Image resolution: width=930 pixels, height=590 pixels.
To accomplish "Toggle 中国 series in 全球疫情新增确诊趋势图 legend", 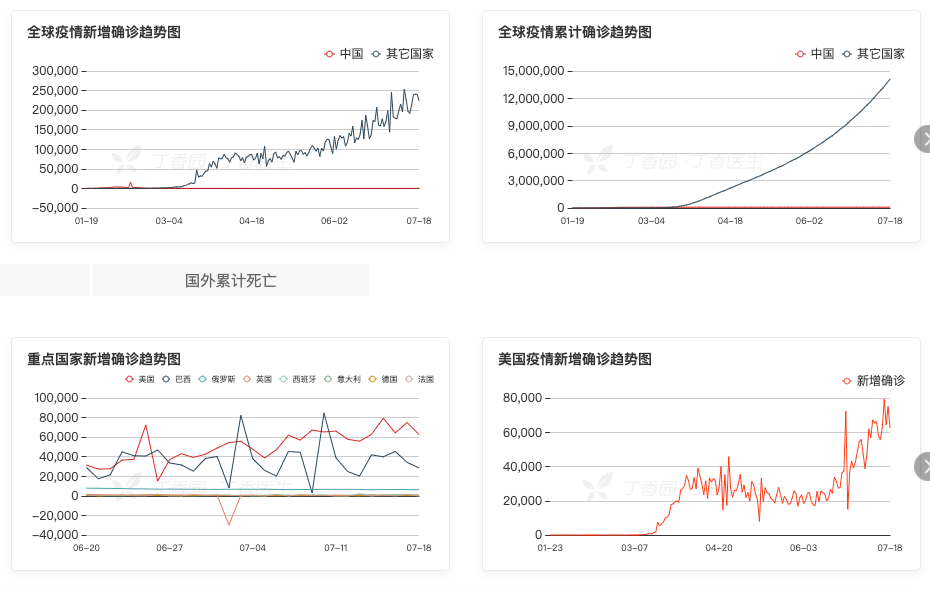I will (343, 54).
